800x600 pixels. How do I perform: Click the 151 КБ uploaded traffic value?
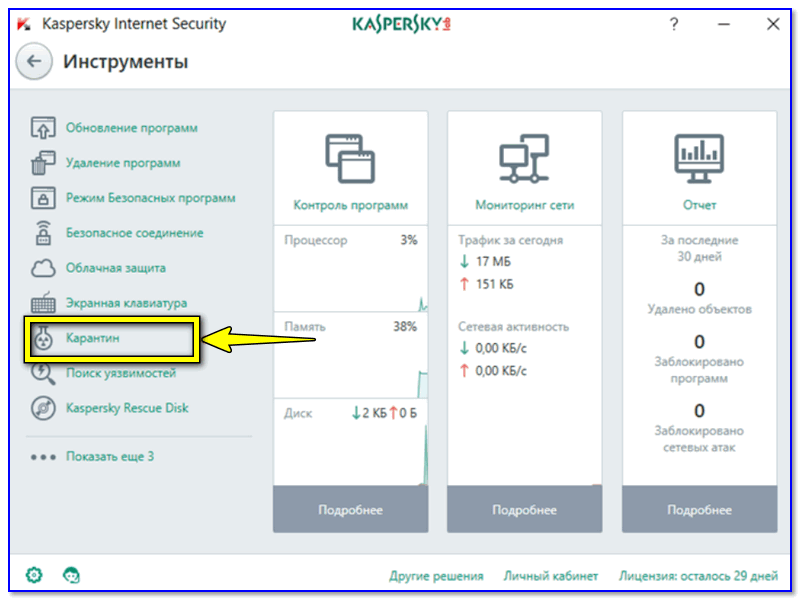click(494, 284)
